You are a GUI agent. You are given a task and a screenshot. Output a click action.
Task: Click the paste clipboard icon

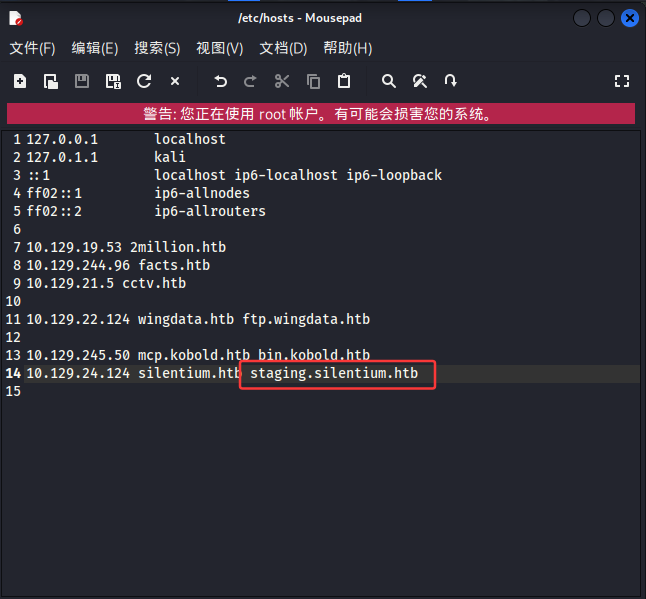pos(344,81)
